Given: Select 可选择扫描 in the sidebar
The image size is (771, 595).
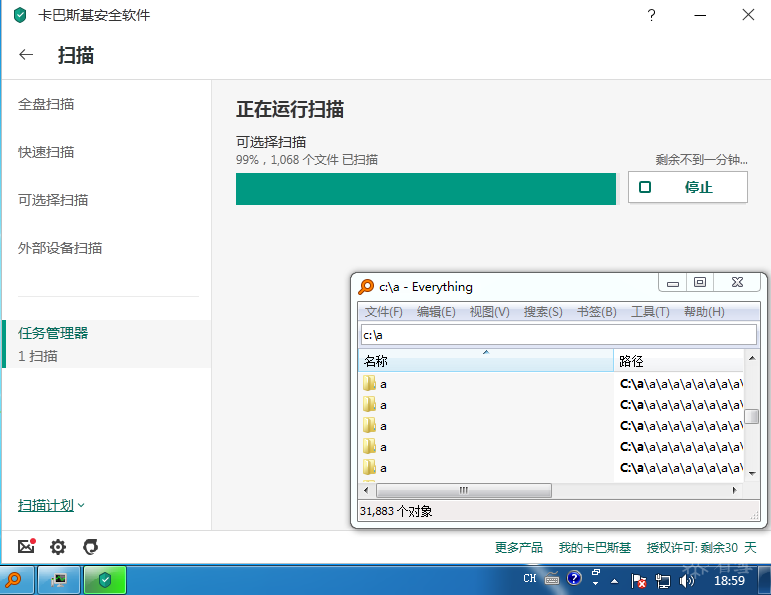Looking at the screenshot, I should click(x=53, y=200).
